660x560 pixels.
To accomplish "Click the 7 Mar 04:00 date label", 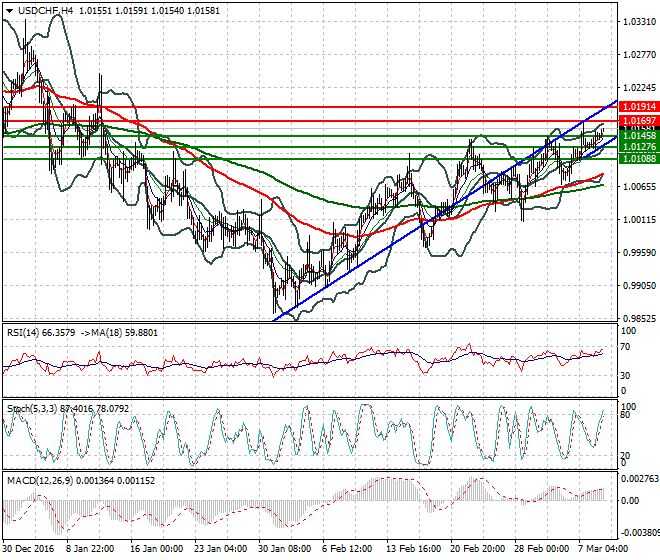I will coord(603,549).
